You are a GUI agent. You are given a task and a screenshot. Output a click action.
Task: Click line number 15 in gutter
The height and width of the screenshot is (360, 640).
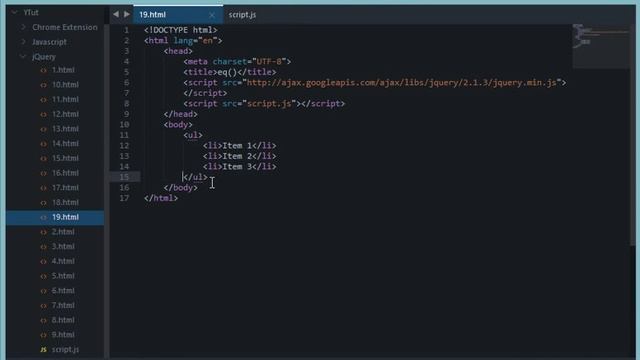click(x=124, y=177)
